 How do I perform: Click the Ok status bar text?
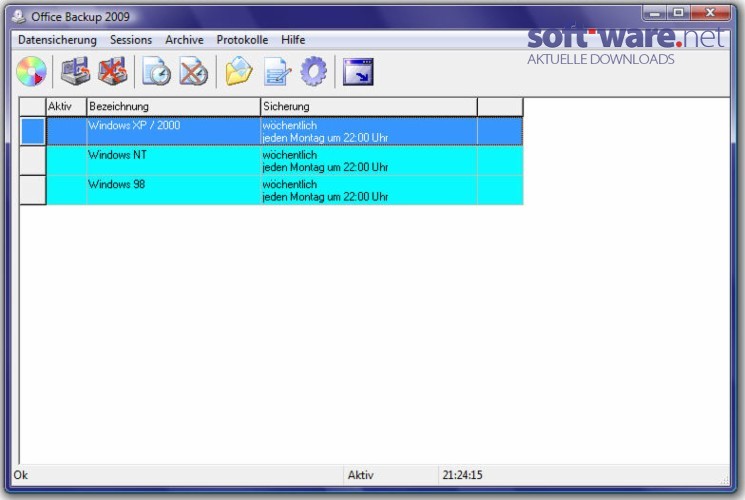coord(20,475)
